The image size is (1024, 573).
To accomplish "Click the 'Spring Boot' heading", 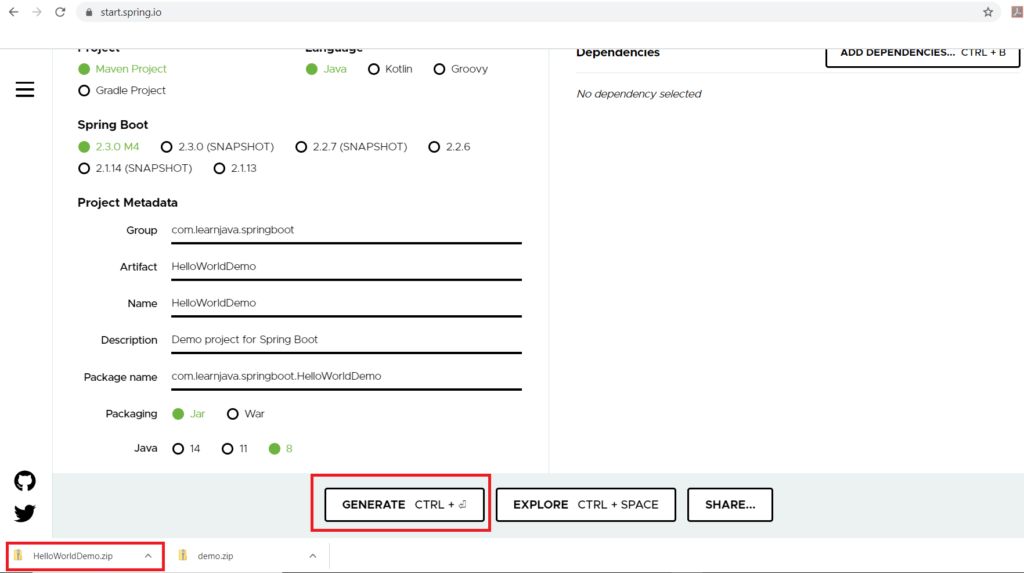I will (x=112, y=125).
